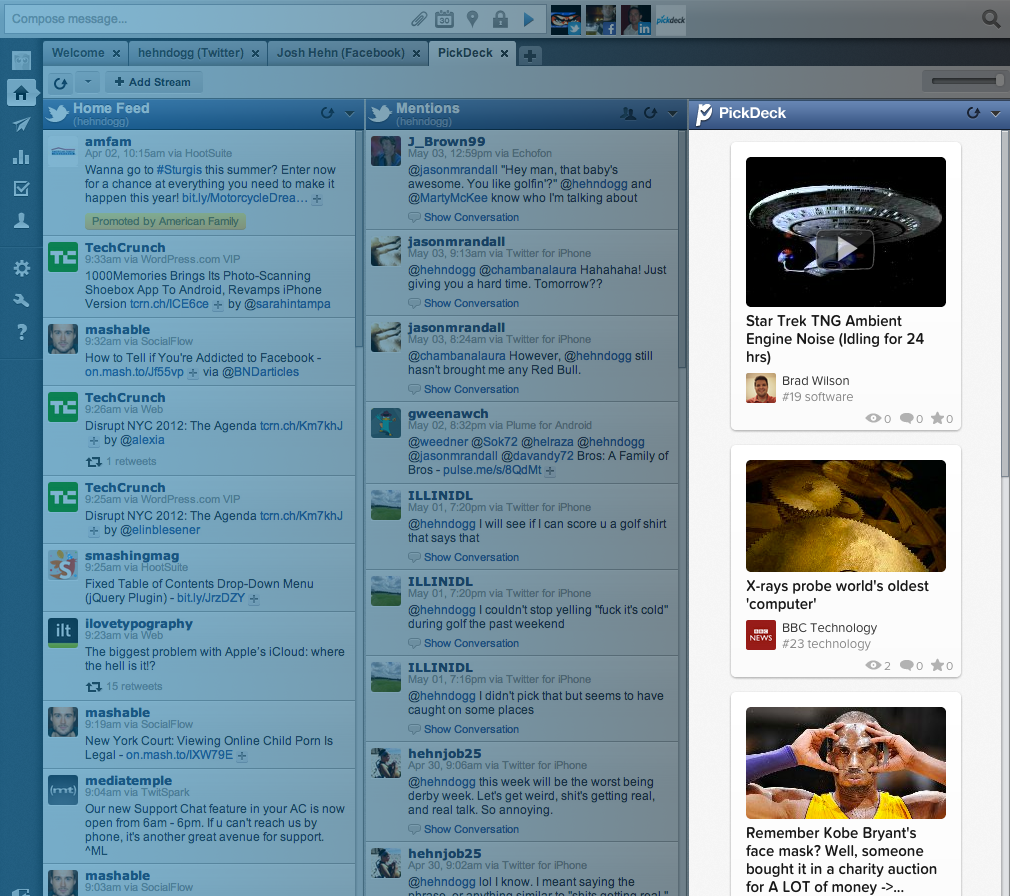Close the PickDeck tab
Screen dimensions: 1010x896
click(x=504, y=53)
